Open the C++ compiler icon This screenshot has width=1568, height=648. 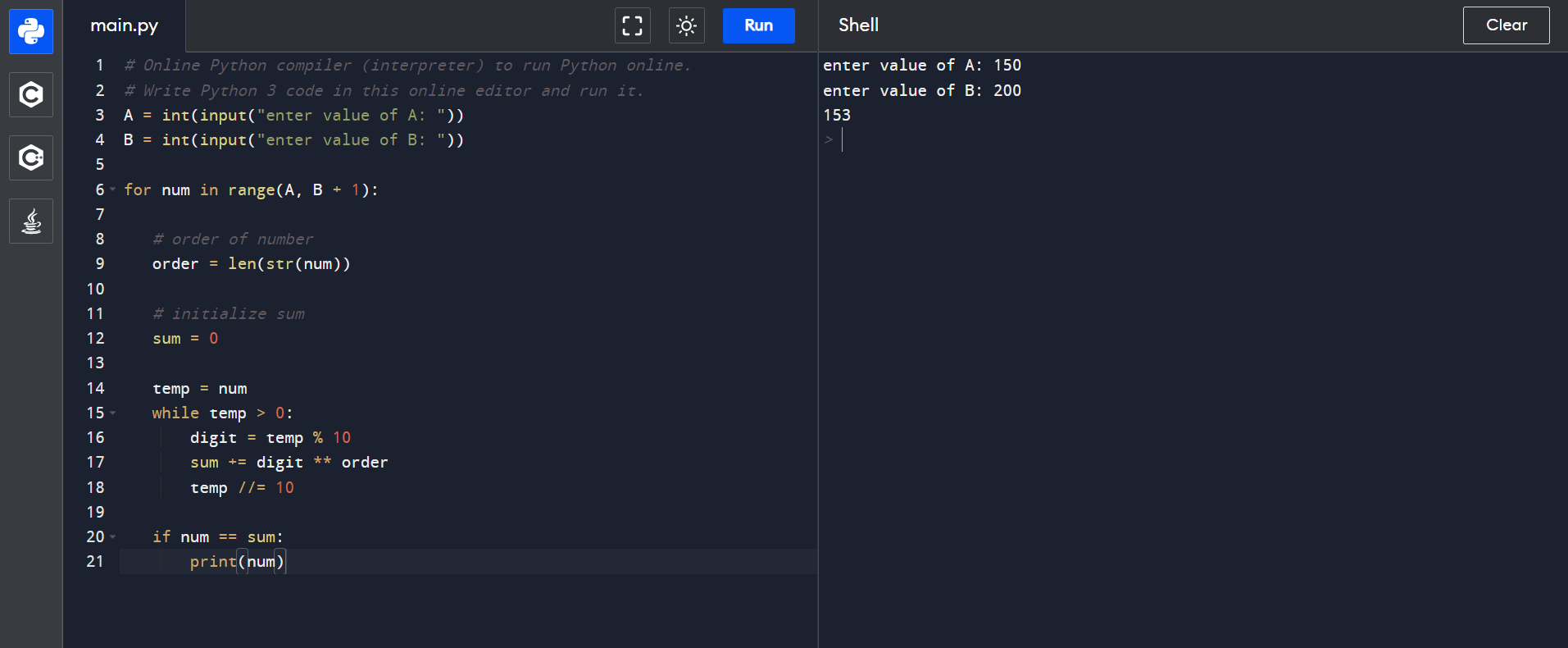[31, 157]
